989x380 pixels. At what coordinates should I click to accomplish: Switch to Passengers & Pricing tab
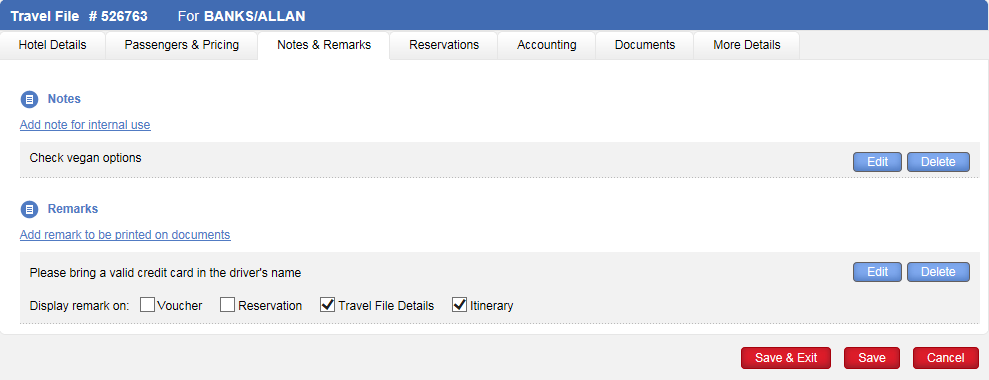182,45
